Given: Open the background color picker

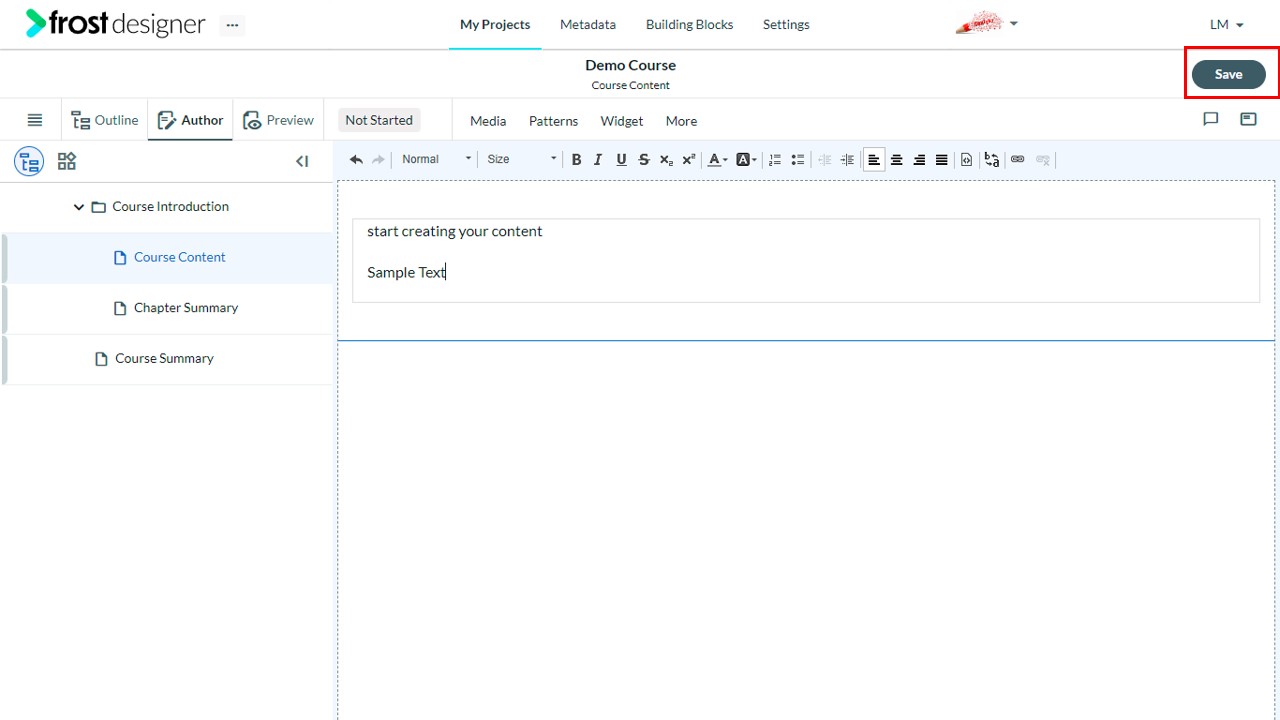Looking at the screenshot, I should click(746, 159).
